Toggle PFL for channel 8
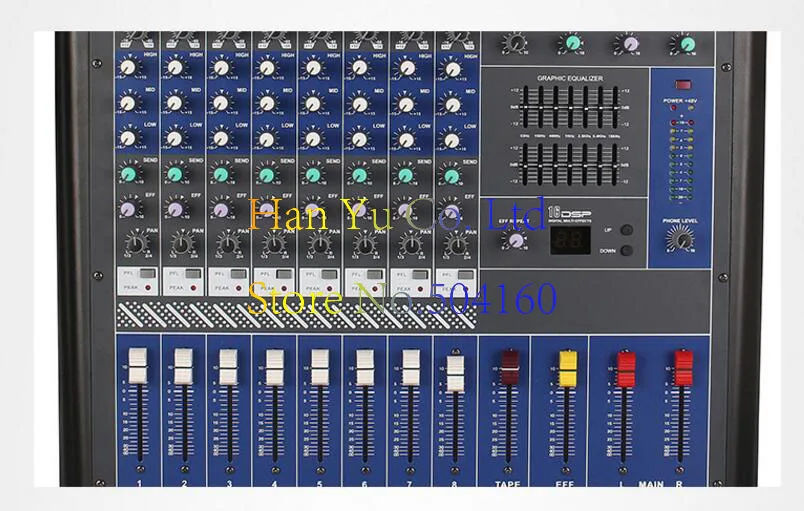 [466, 274]
